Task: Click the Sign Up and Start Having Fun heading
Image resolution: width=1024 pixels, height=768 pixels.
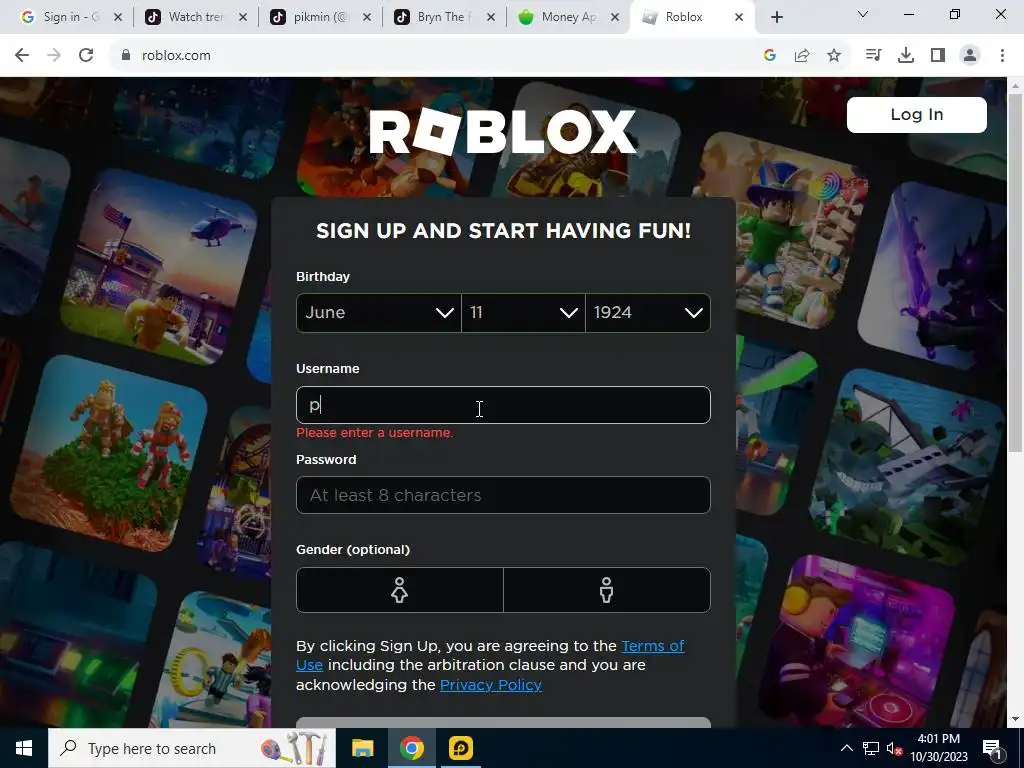Action: point(503,231)
